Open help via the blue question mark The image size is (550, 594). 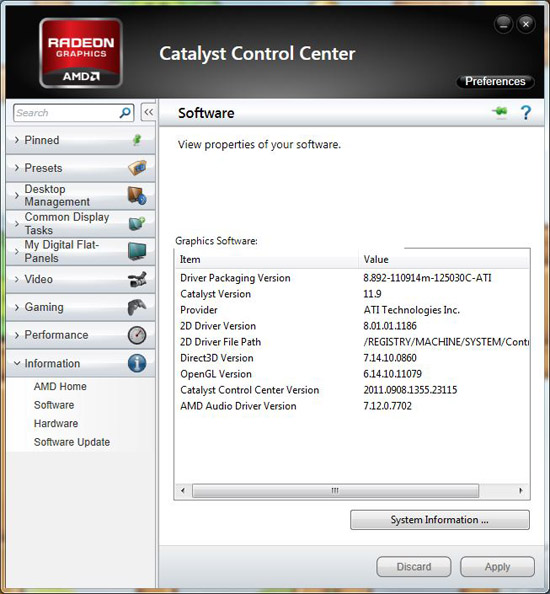click(526, 113)
